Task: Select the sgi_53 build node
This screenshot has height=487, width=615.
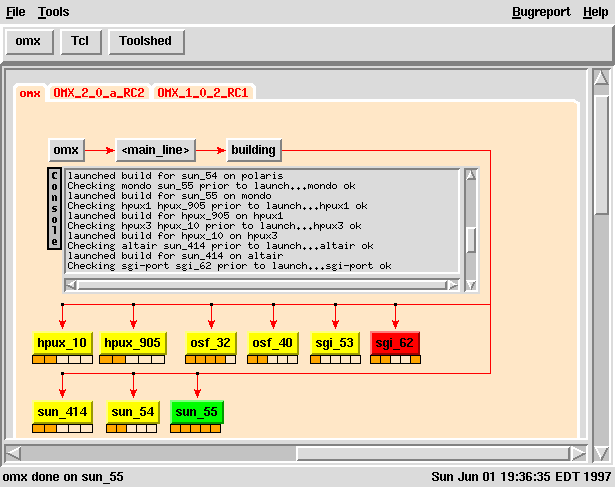Action: click(334, 343)
